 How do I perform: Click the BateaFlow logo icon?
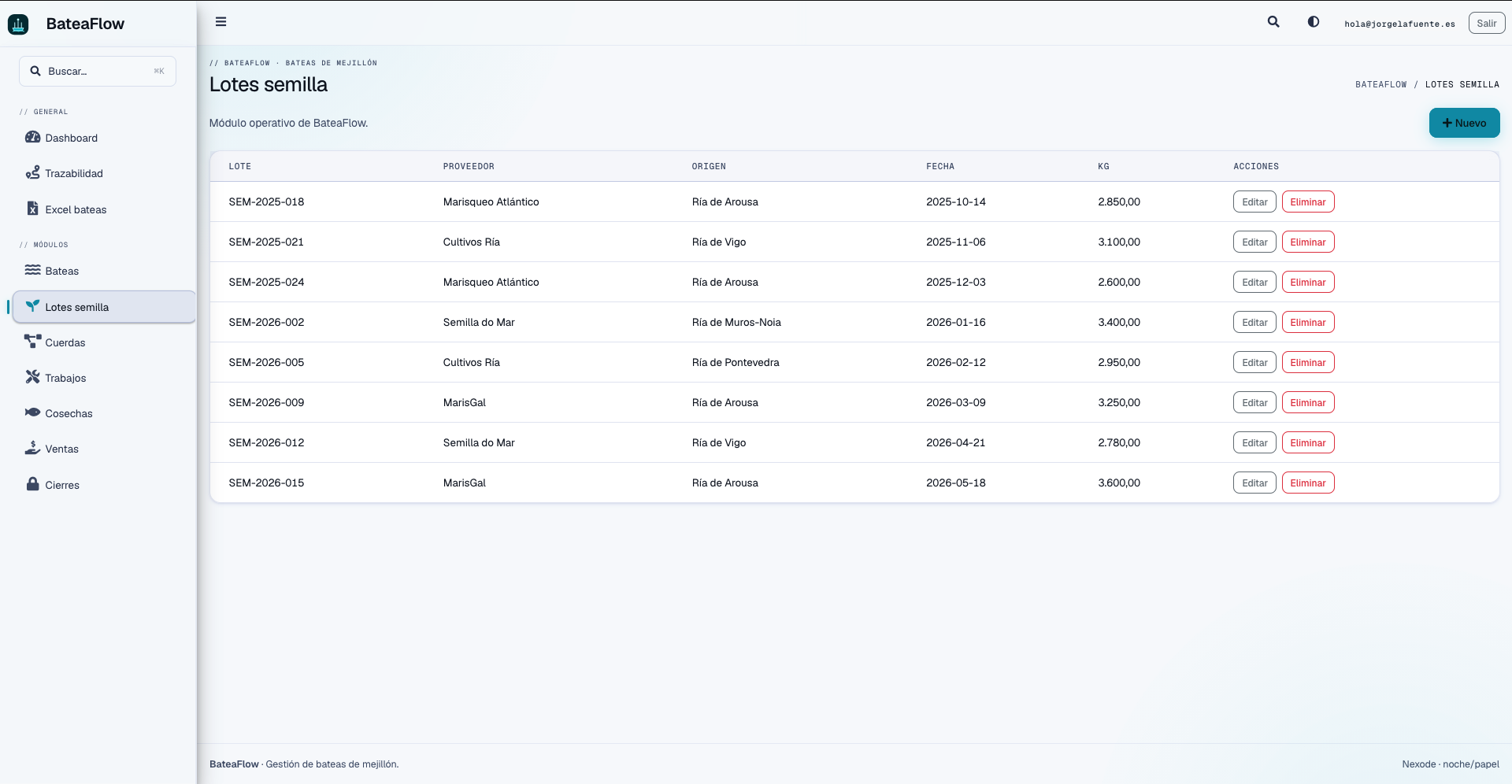18,24
